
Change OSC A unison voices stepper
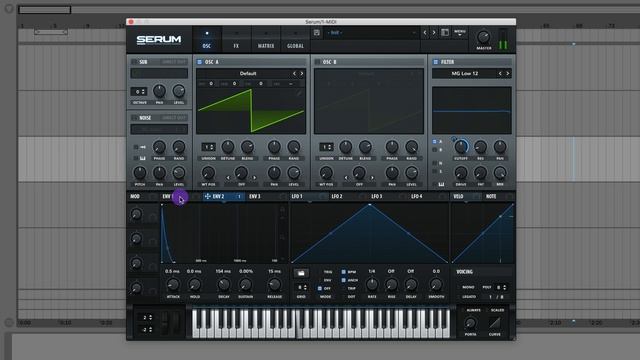tap(208, 147)
